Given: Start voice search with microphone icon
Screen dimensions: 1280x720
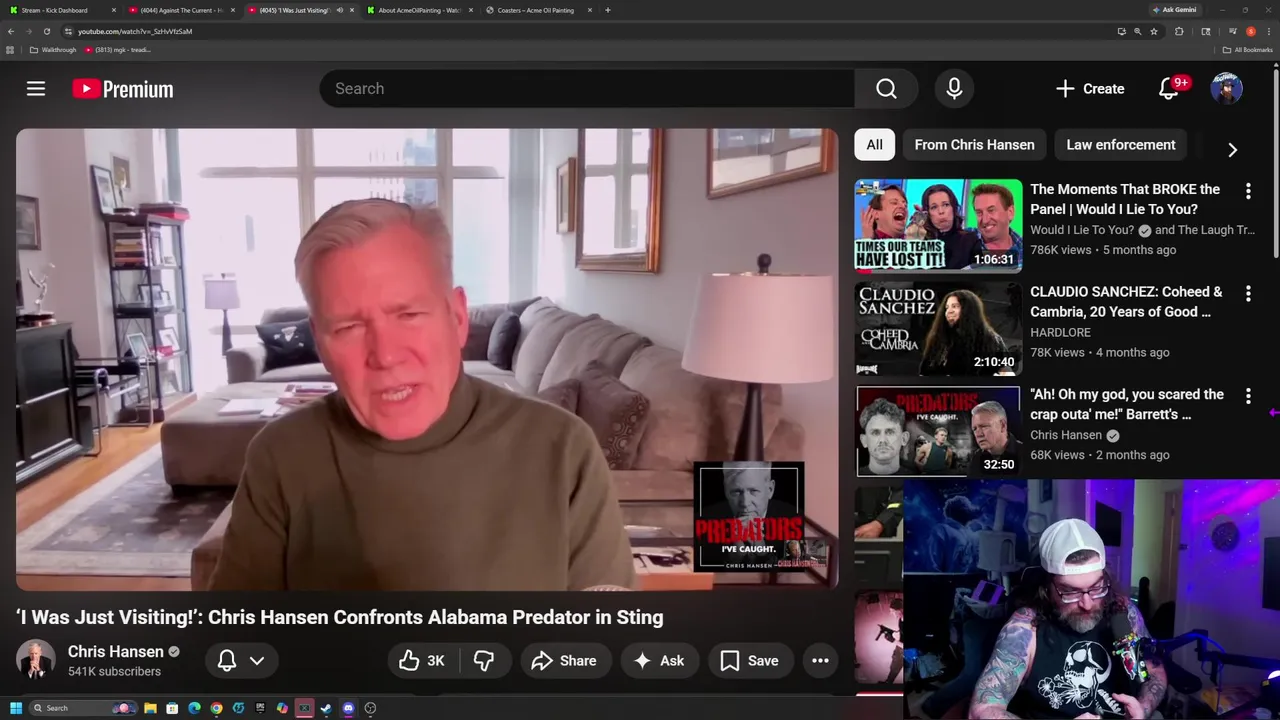Looking at the screenshot, I should point(954,89).
